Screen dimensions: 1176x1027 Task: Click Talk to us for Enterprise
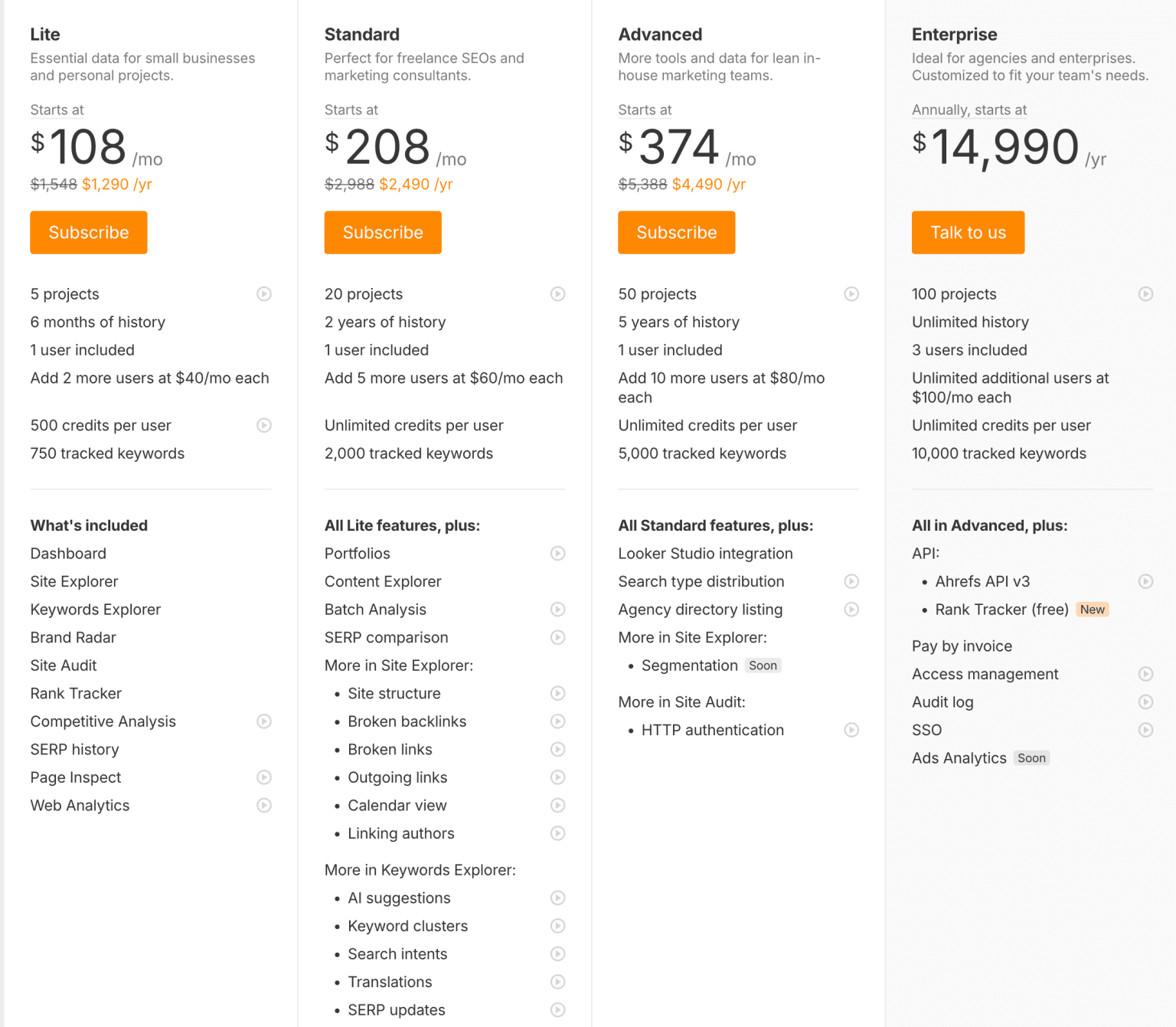968,233
